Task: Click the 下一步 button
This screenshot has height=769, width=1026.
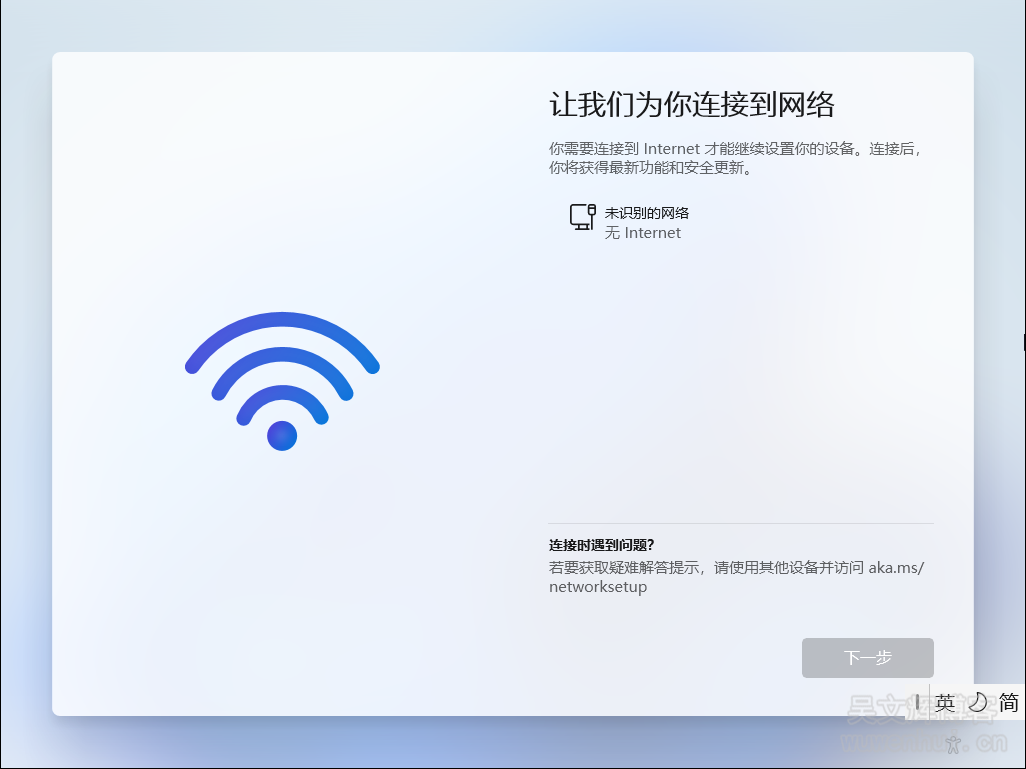Action: [x=868, y=658]
